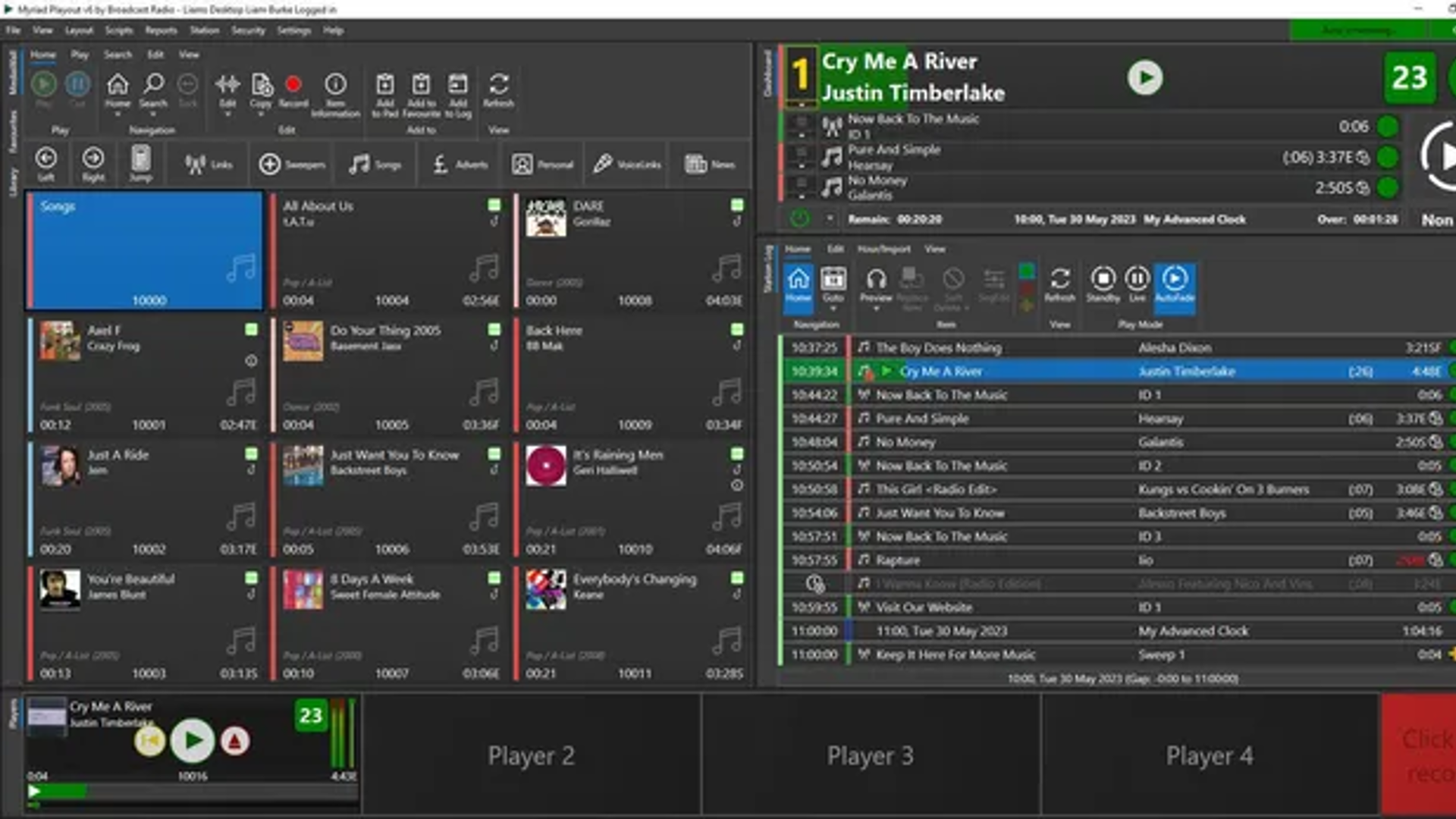Show the Adverts category

460,164
